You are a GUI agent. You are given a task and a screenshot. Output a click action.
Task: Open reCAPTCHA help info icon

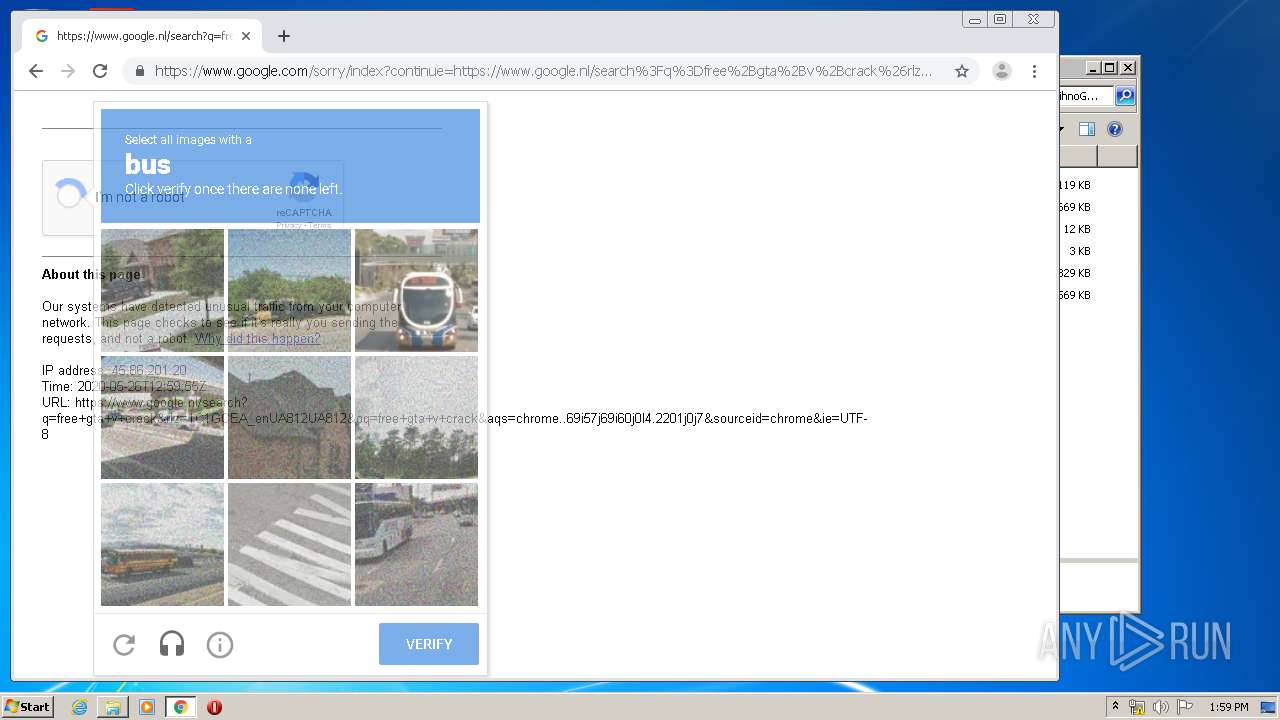220,645
